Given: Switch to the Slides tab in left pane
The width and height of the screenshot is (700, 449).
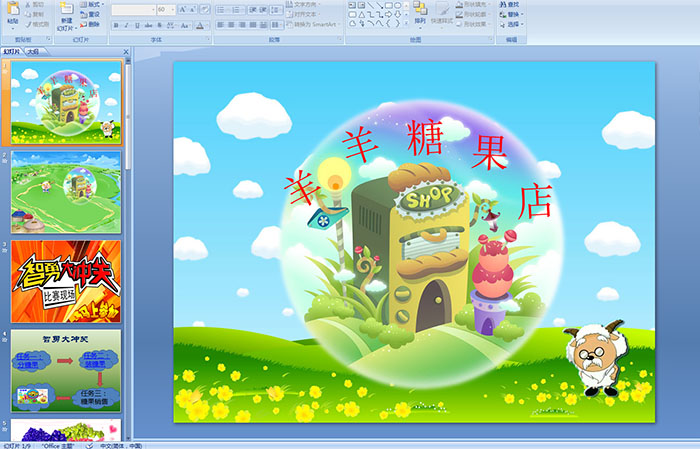Looking at the screenshot, I should point(12,51).
